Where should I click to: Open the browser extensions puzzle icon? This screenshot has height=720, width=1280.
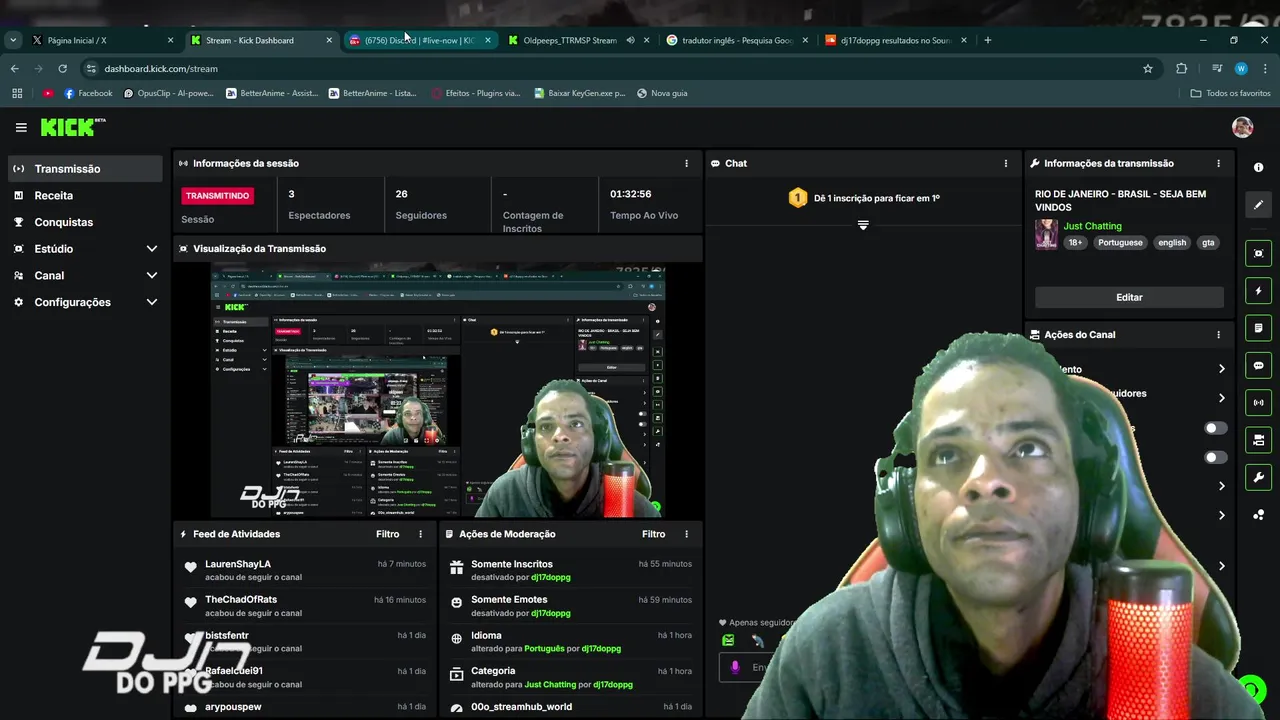point(1181,69)
